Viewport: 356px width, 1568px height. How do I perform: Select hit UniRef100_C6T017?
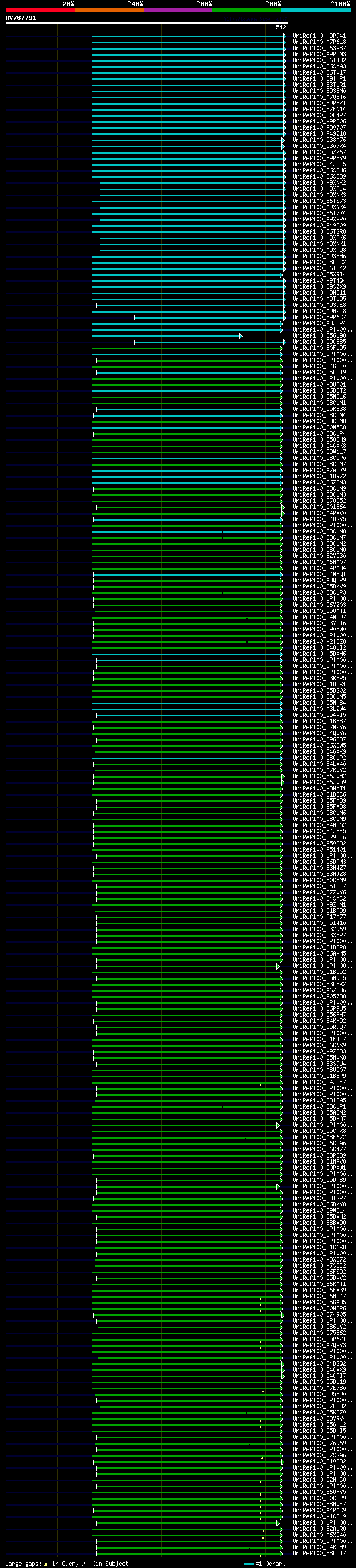click(x=319, y=72)
